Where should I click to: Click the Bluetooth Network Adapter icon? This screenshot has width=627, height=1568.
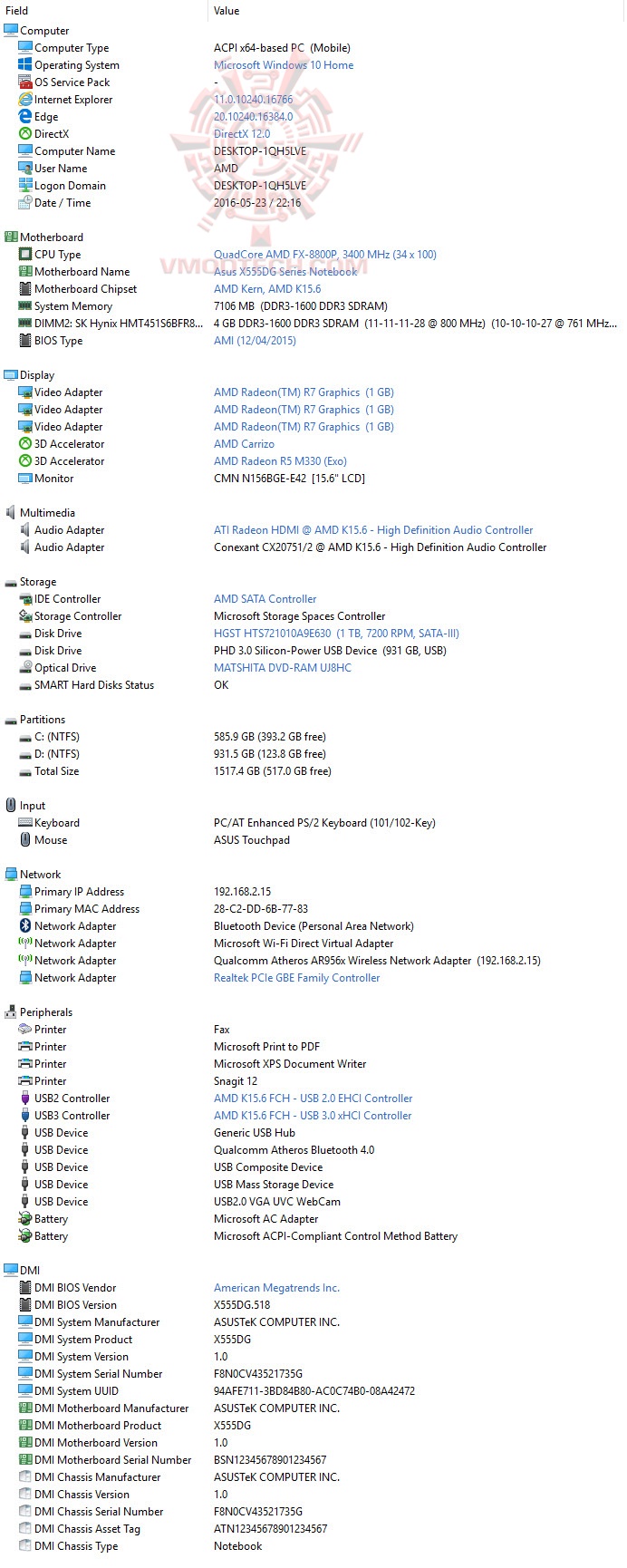(x=25, y=925)
